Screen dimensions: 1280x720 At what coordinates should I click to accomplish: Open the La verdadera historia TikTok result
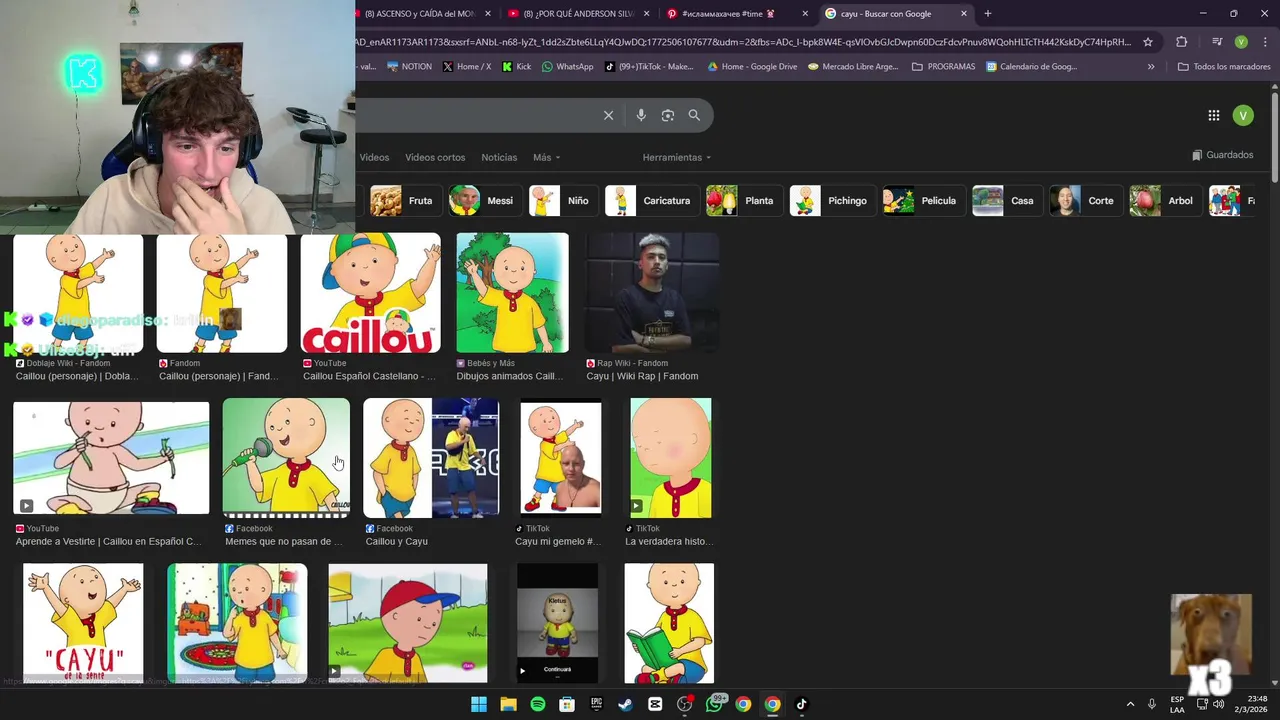(671, 458)
